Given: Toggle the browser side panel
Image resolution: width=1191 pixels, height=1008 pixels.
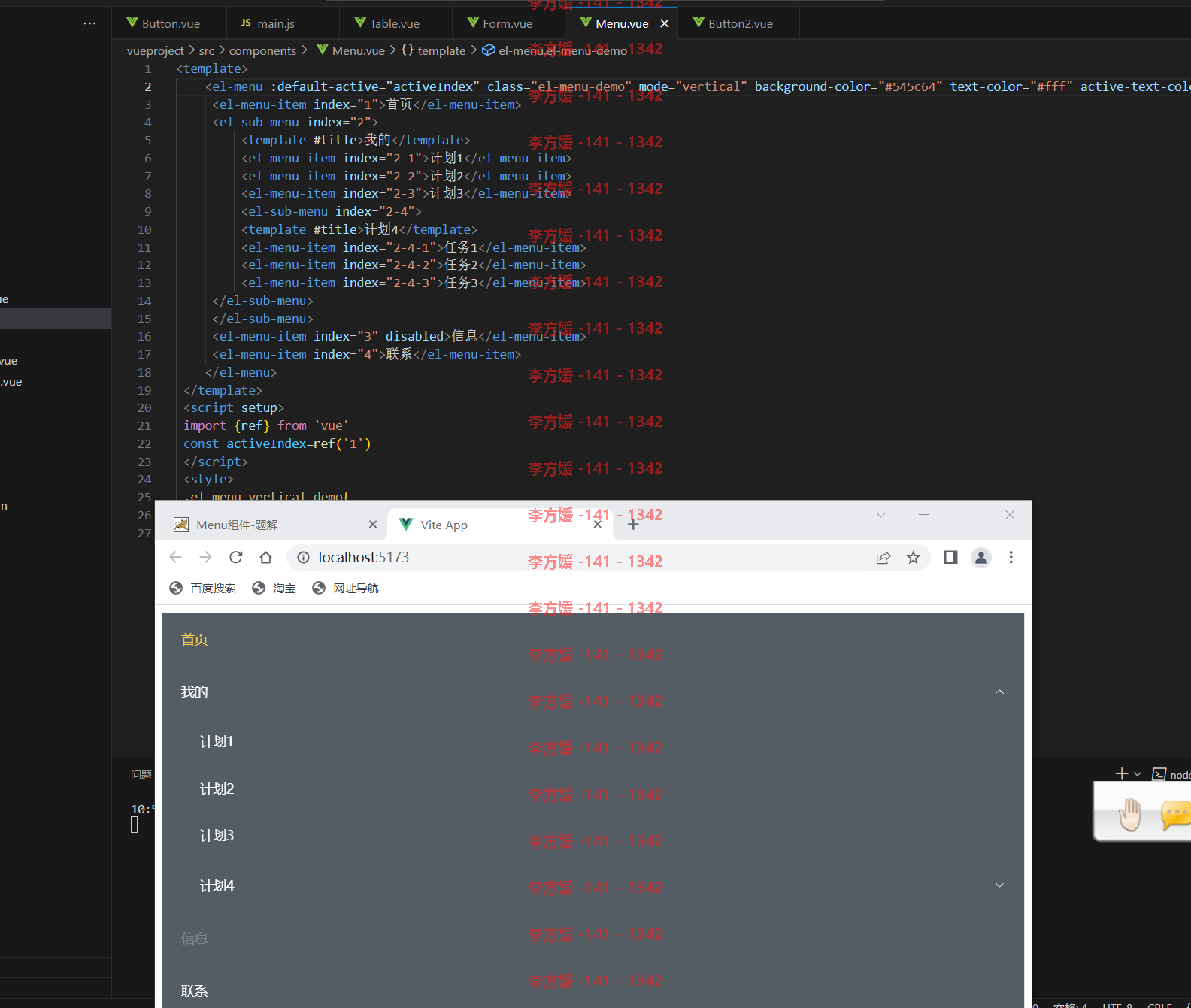Looking at the screenshot, I should (950, 557).
